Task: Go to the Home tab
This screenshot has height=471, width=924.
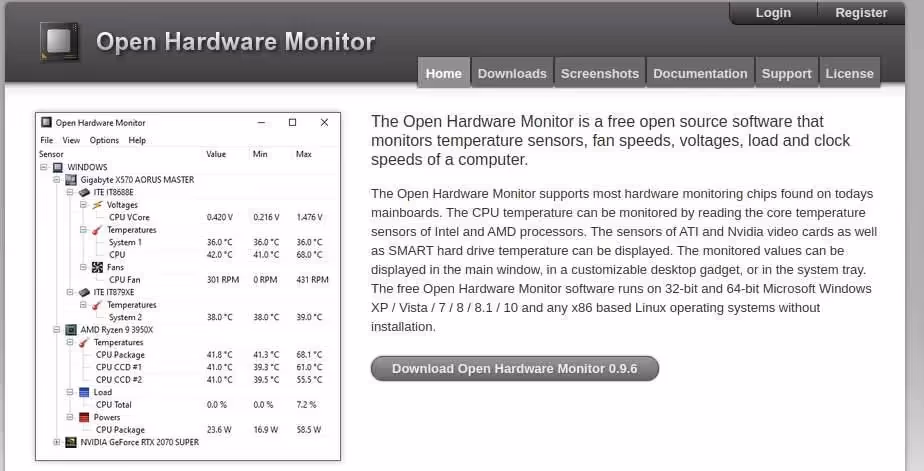Action: click(x=444, y=73)
